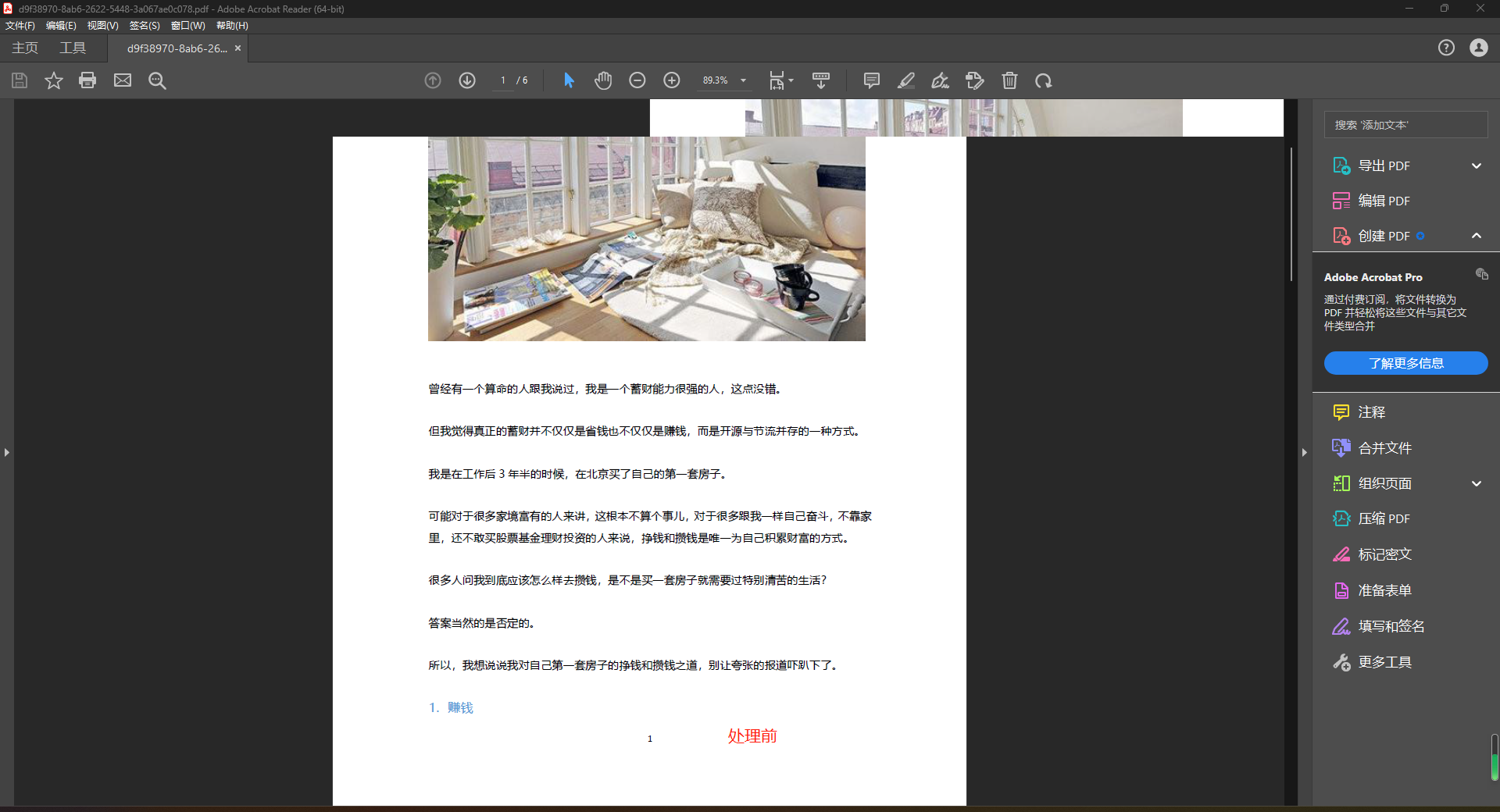Viewport: 1500px width, 812px height.
Task: Click the Delete (trash) toolbar icon
Action: click(x=1009, y=80)
